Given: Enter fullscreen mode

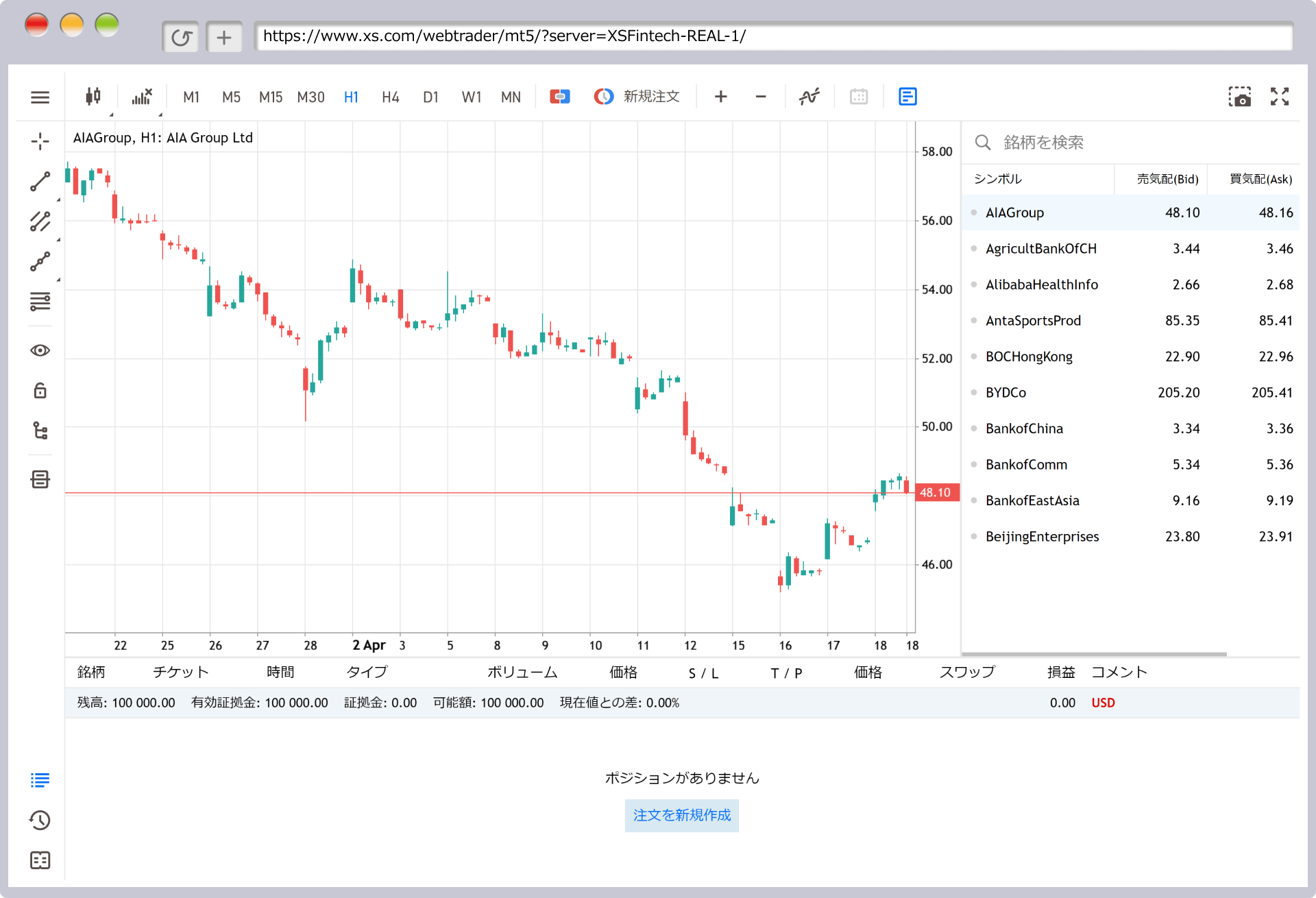Looking at the screenshot, I should coord(1280,97).
